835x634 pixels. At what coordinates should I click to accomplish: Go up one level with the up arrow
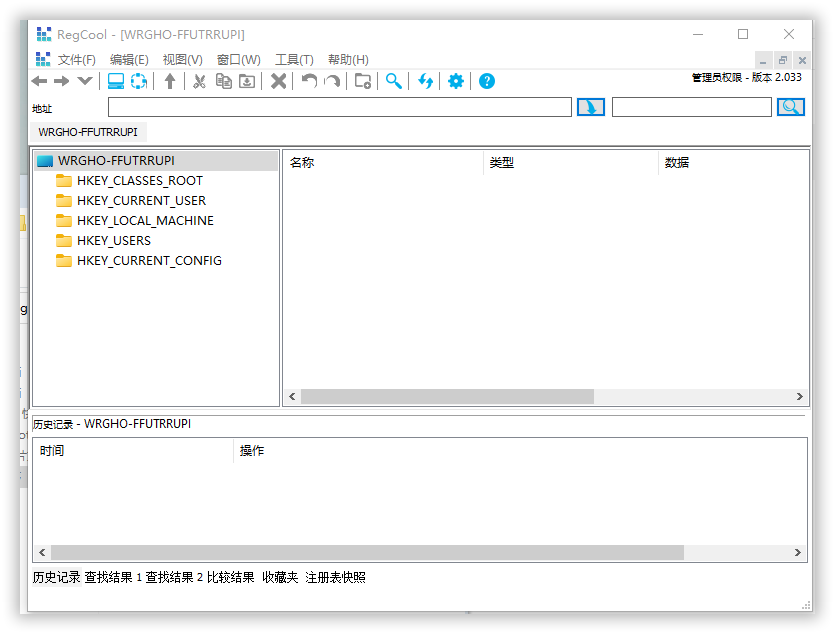pyautogui.click(x=170, y=81)
